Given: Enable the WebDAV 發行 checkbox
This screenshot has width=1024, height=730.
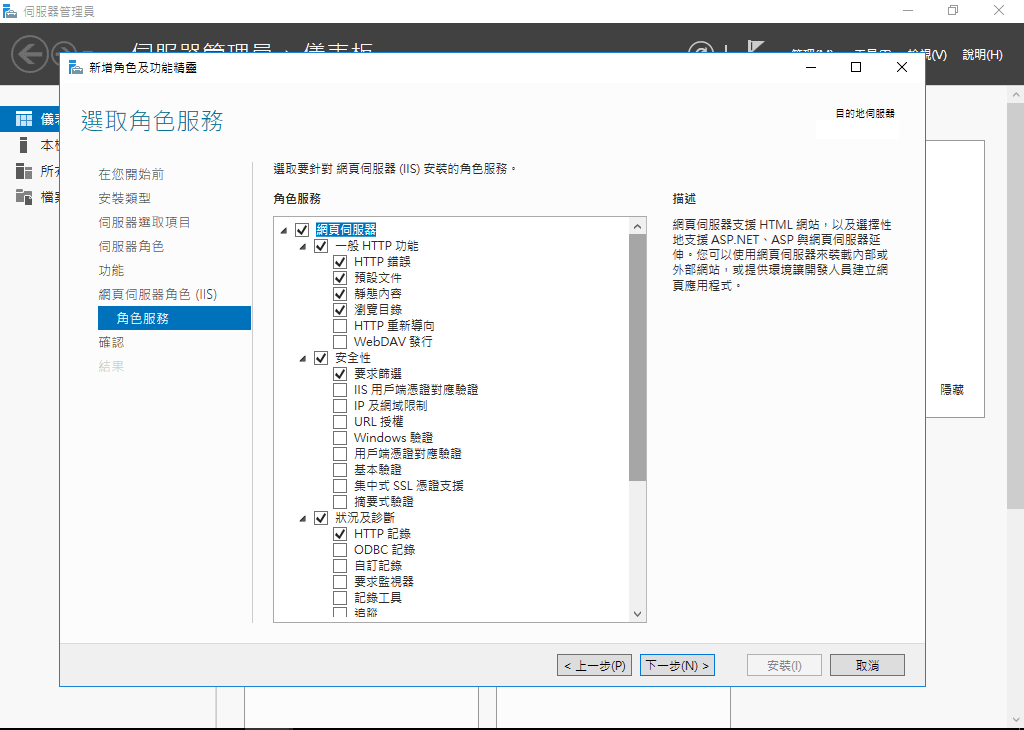Looking at the screenshot, I should [340, 342].
